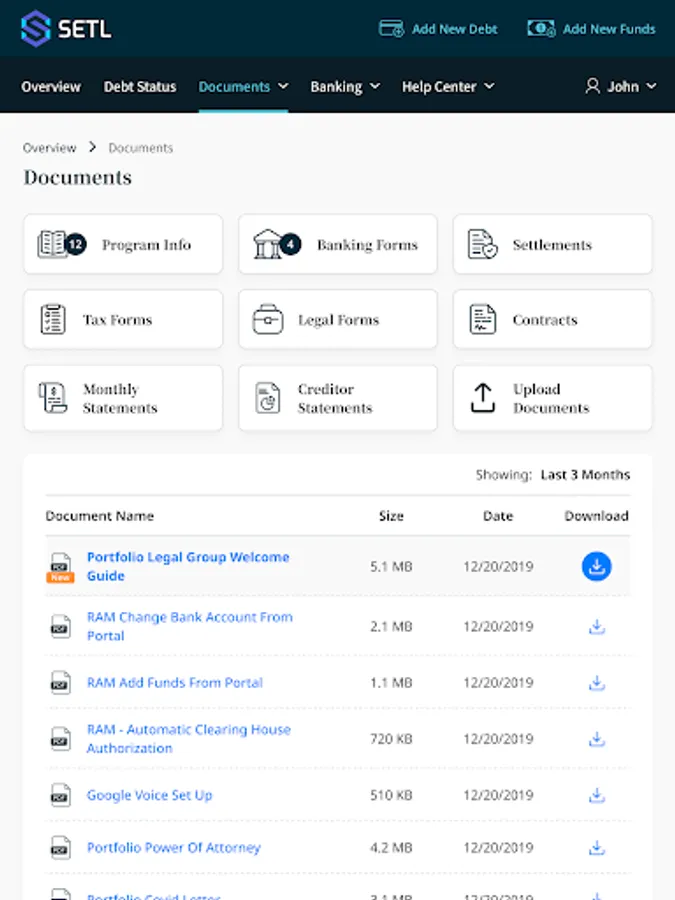This screenshot has width=675, height=900.
Task: Click the 720 KB size value
Action: click(x=391, y=739)
